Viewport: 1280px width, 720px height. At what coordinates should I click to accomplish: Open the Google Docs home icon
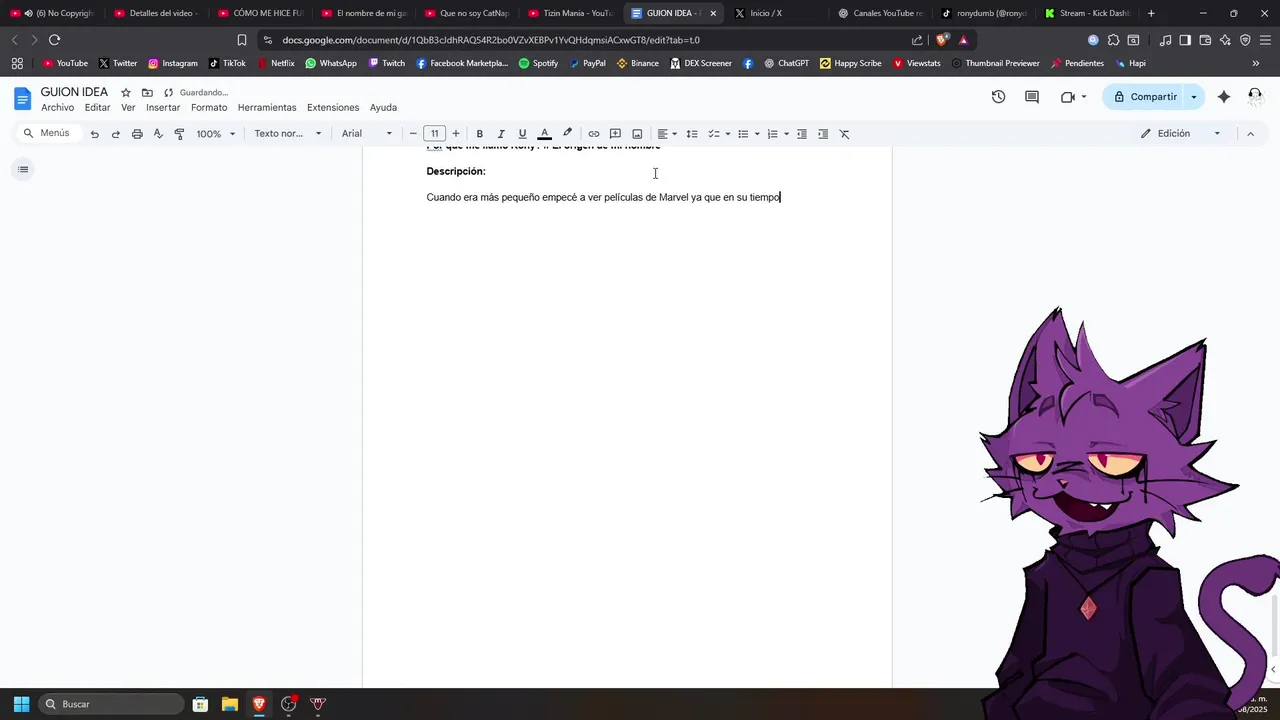coord(22,99)
